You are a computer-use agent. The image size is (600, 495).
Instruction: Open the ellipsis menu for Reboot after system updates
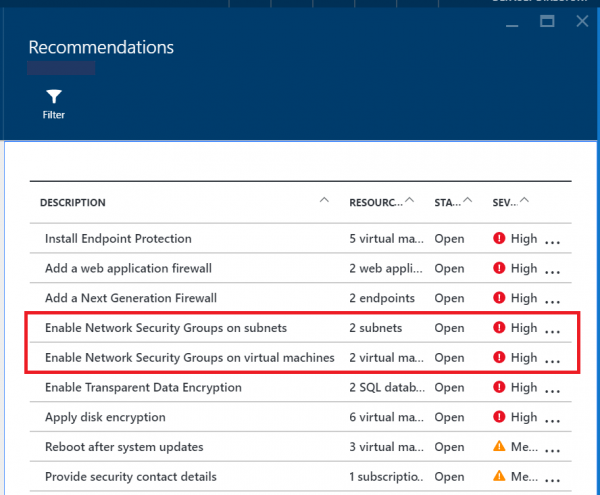552,448
